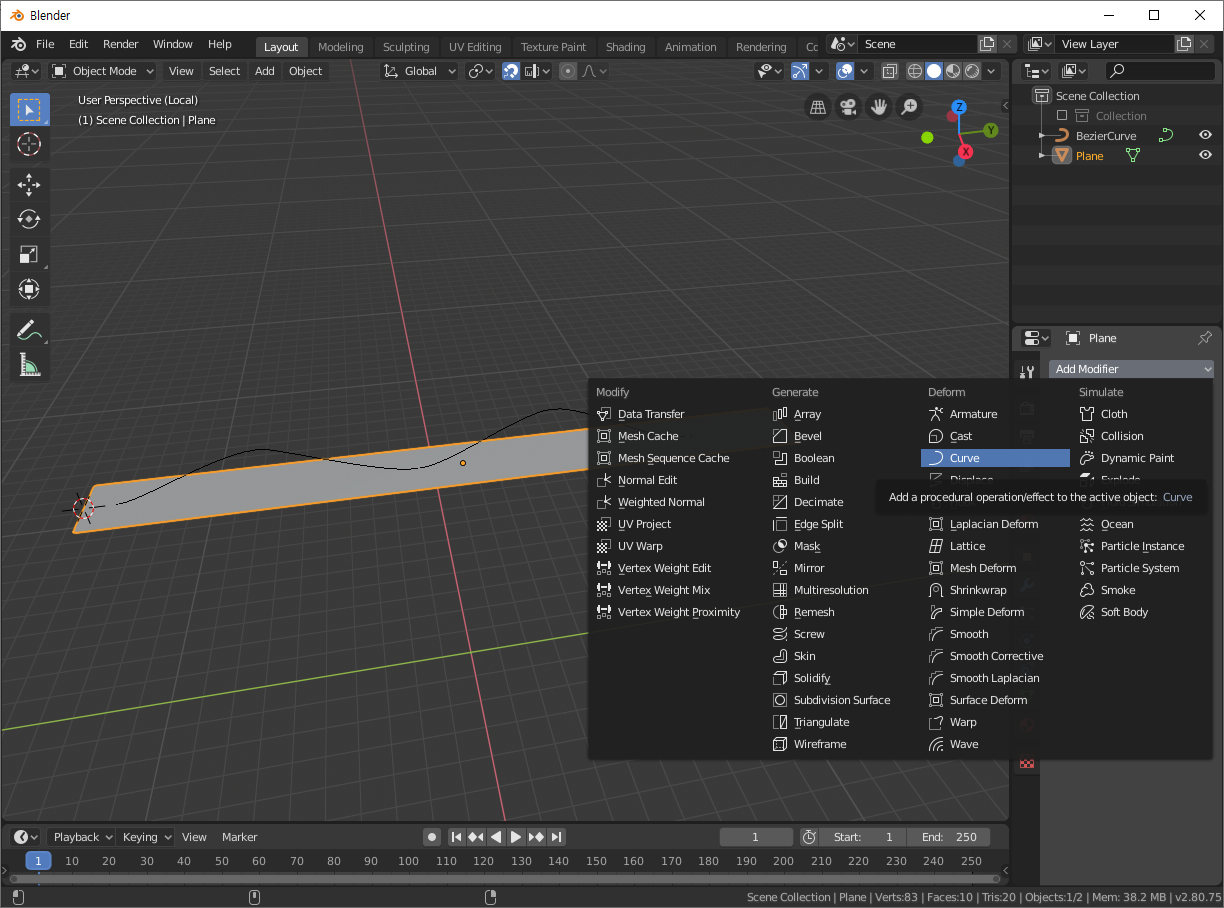Jump to next keyframe
The image size is (1224, 908).
(x=536, y=837)
